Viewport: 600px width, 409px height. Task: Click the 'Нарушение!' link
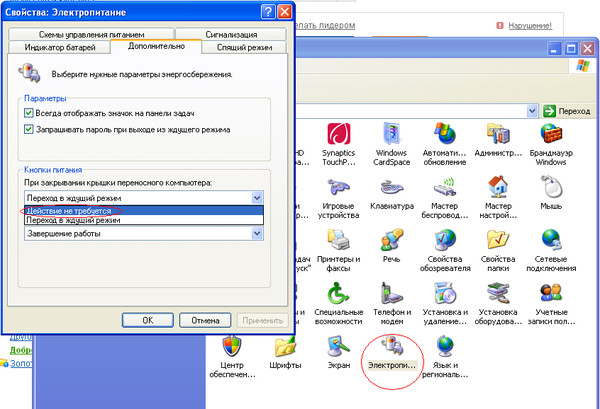point(530,26)
